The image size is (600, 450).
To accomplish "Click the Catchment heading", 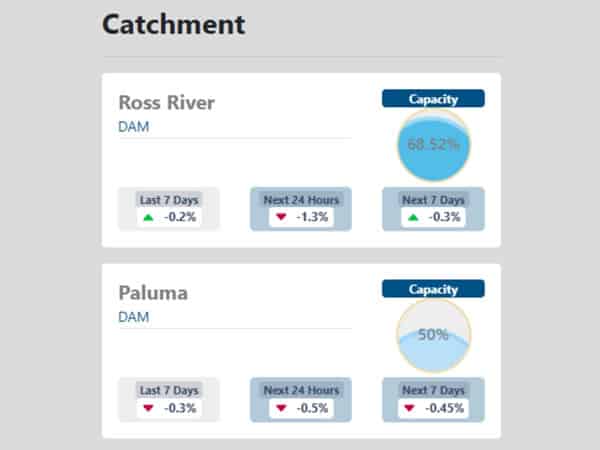I will pyautogui.click(x=173, y=24).
